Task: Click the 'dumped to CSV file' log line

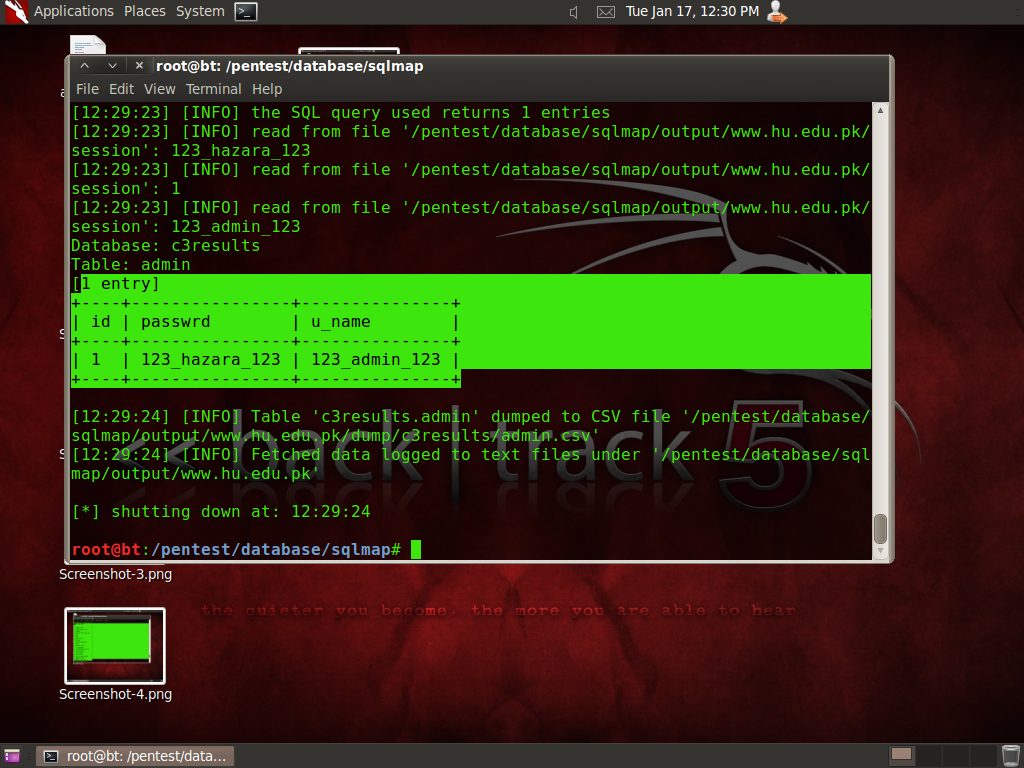Action: 470,426
